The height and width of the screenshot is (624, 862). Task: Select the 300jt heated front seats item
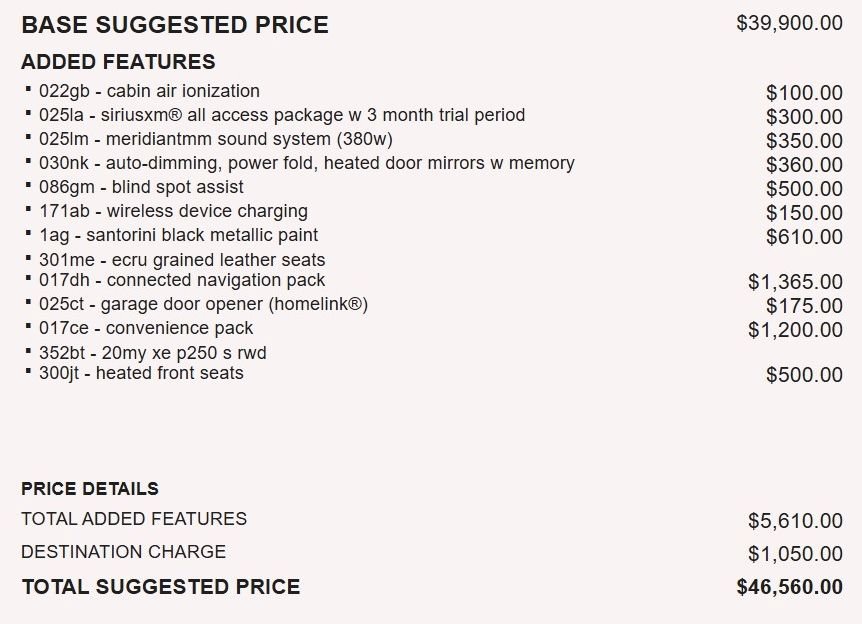[x=141, y=373]
